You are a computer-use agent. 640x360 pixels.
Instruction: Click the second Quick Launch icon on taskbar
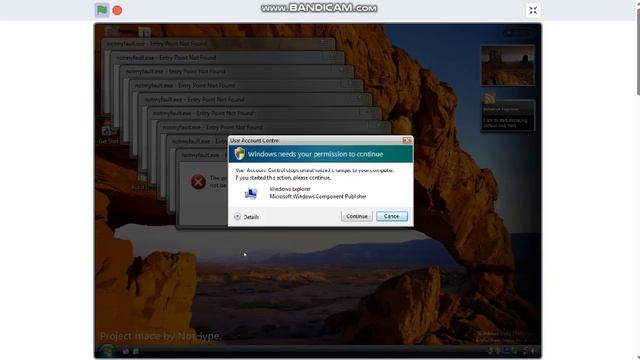[136, 351]
